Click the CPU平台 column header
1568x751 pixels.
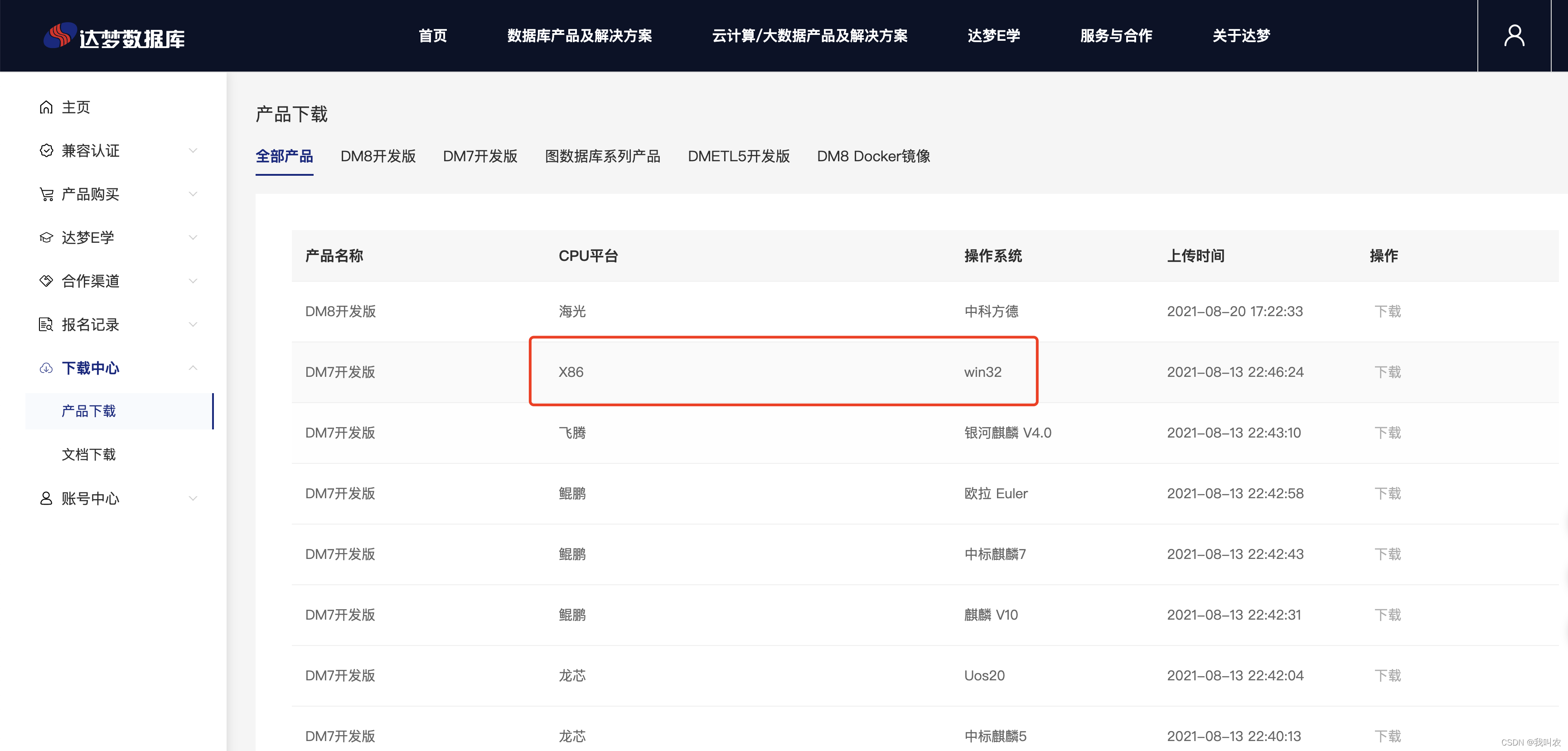tap(589, 255)
